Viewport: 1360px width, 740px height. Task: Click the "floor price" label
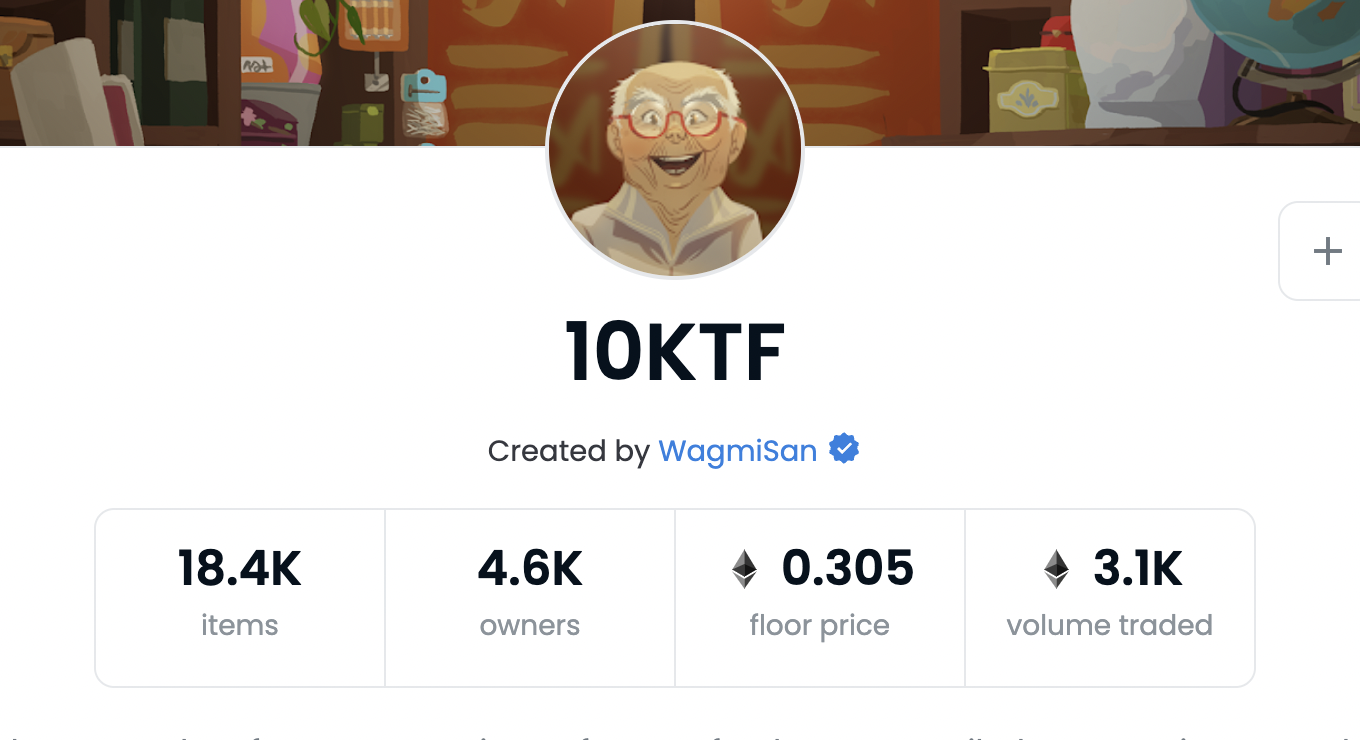tap(819, 627)
